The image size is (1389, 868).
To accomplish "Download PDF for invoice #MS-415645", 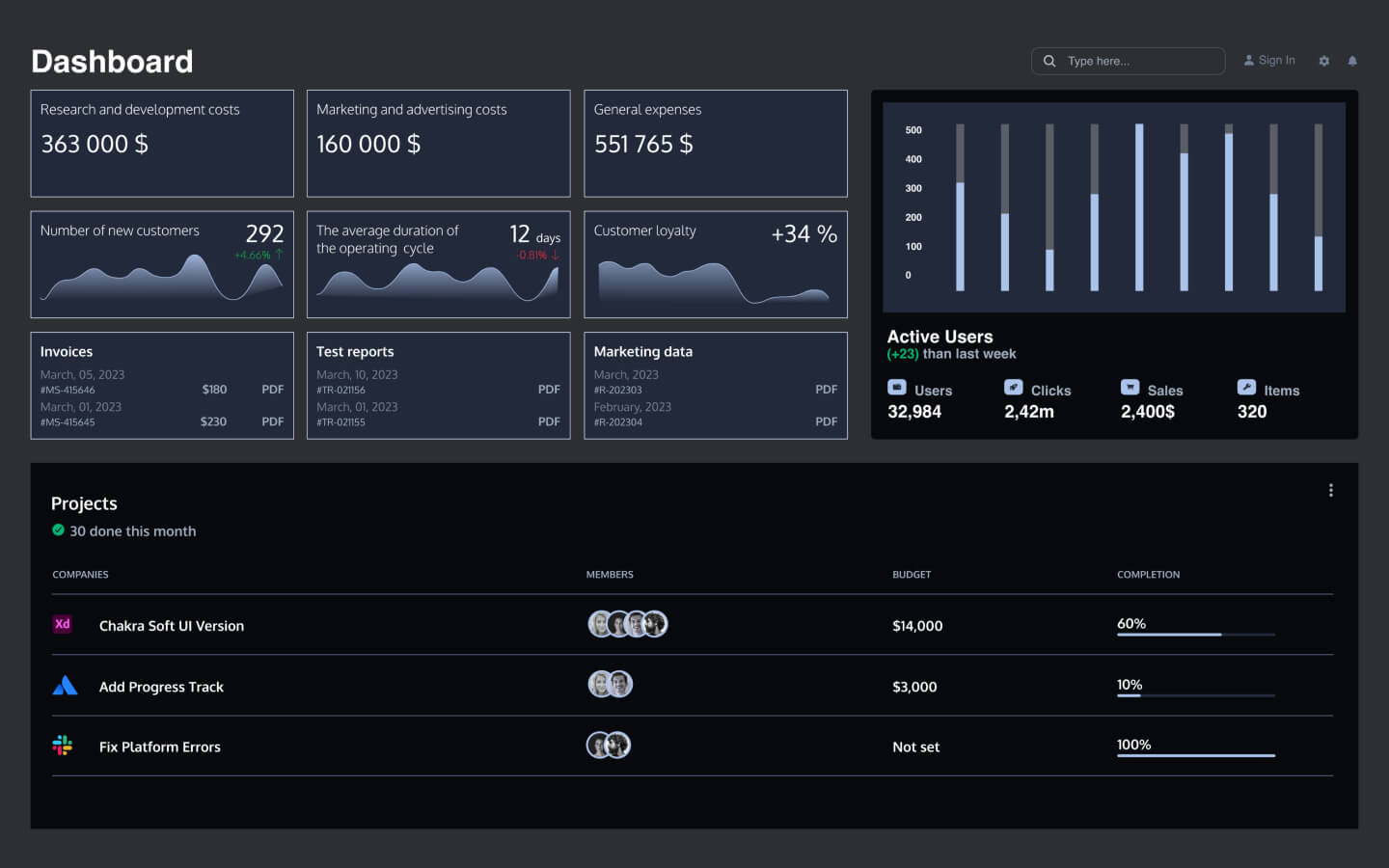I will pos(273,421).
